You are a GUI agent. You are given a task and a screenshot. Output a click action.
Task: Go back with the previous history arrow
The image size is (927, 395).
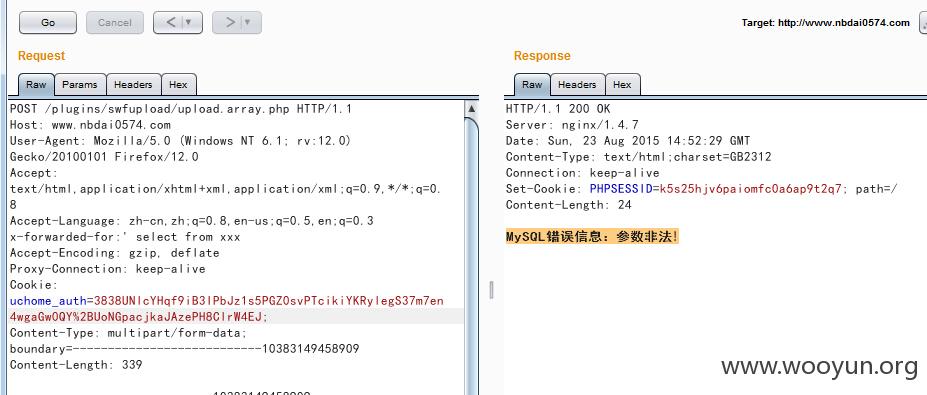pyautogui.click(x=170, y=22)
